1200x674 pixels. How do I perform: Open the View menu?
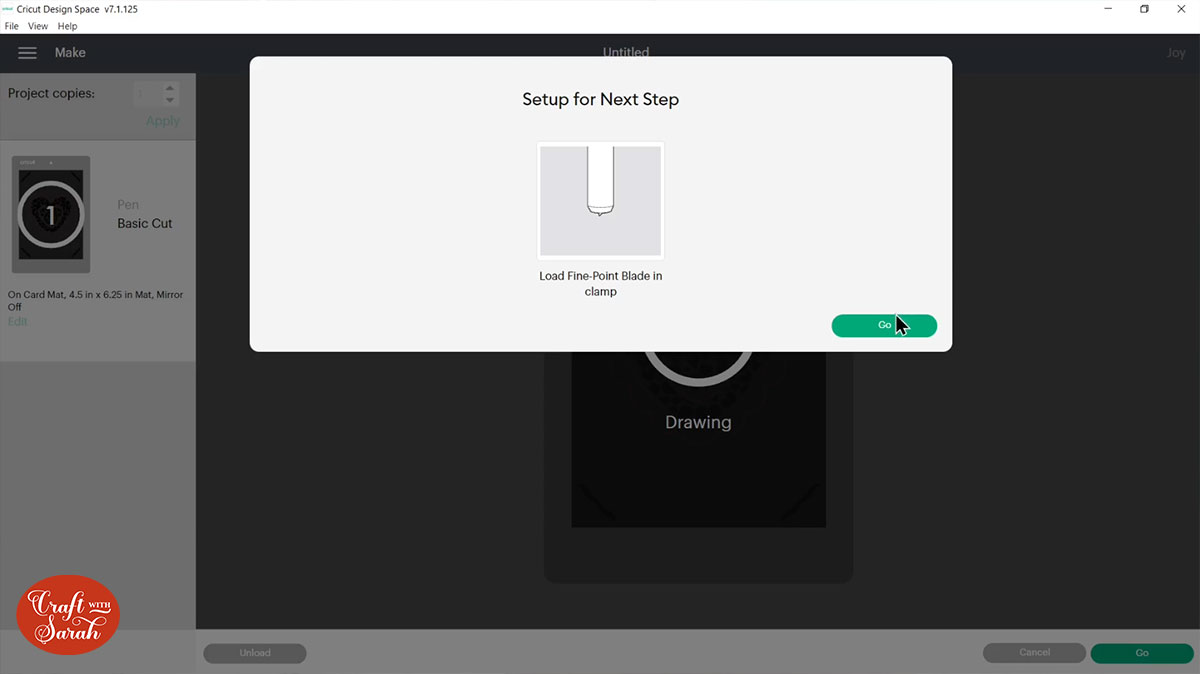[38, 26]
